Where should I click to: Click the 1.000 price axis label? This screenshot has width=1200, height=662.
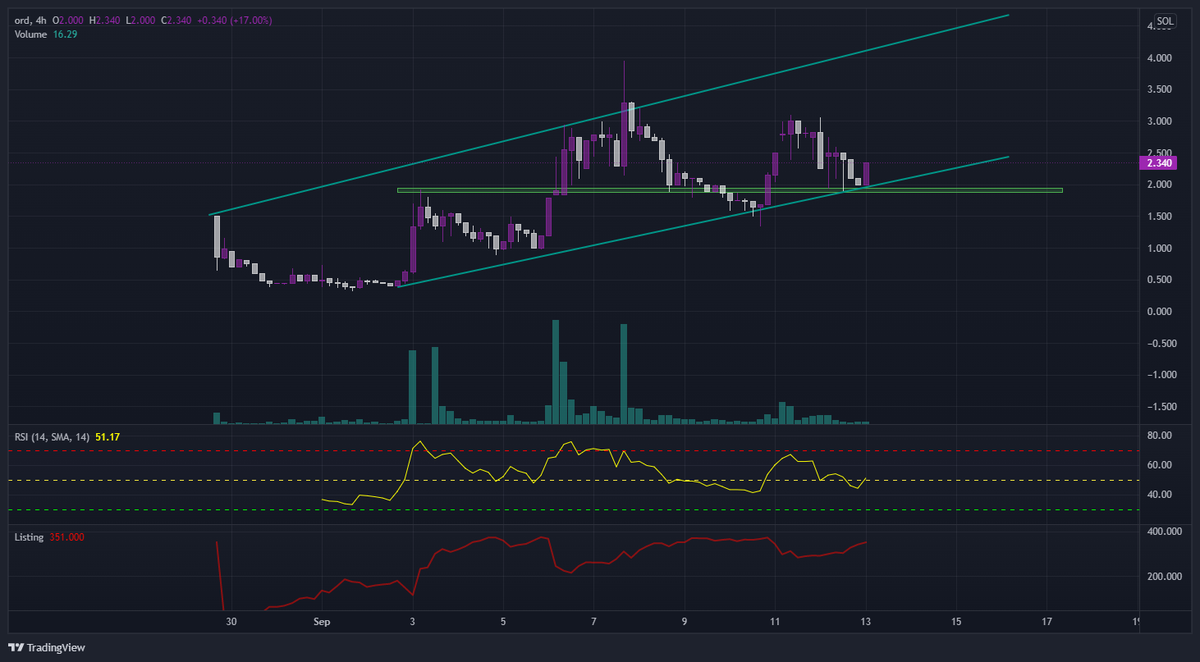(x=1160, y=248)
